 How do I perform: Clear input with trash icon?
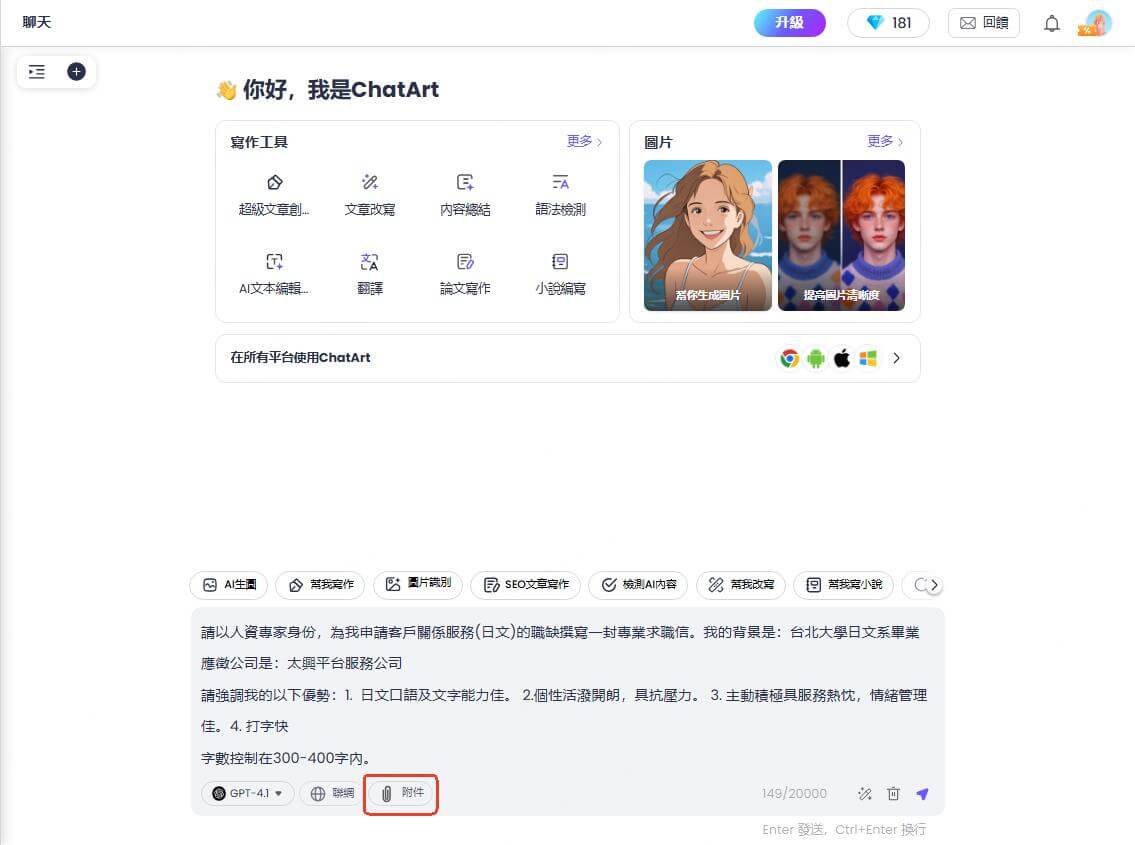click(x=894, y=794)
